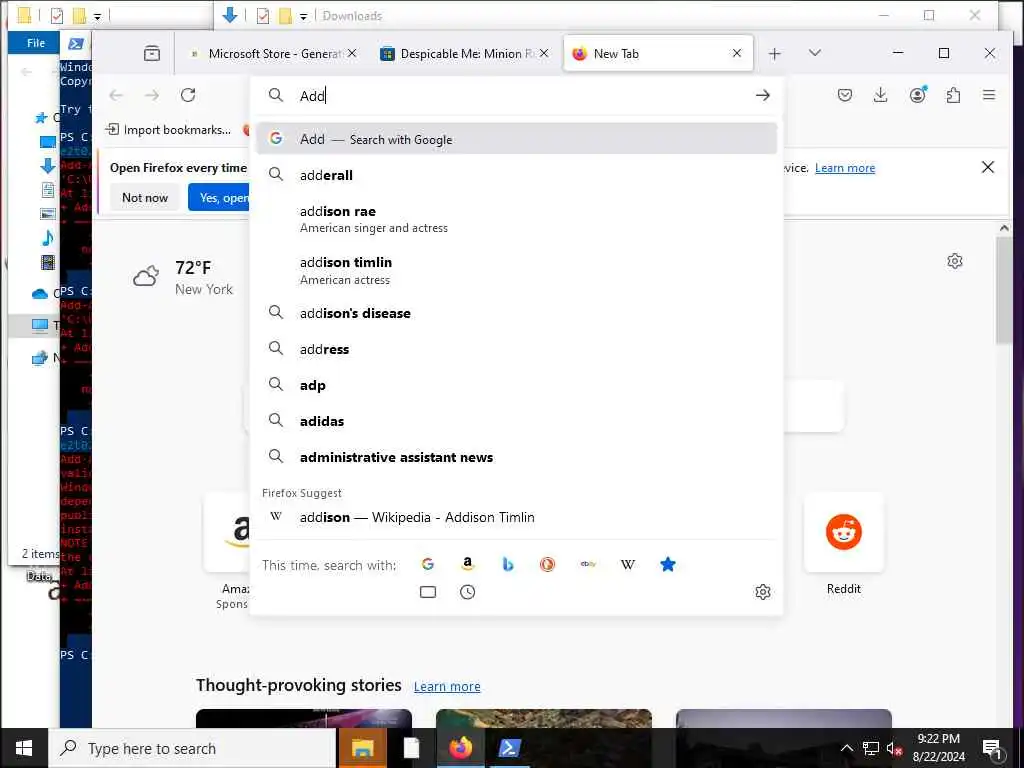Viewport: 1024px width, 768px height.
Task: Select the adidas suggestion
Action: point(517,421)
